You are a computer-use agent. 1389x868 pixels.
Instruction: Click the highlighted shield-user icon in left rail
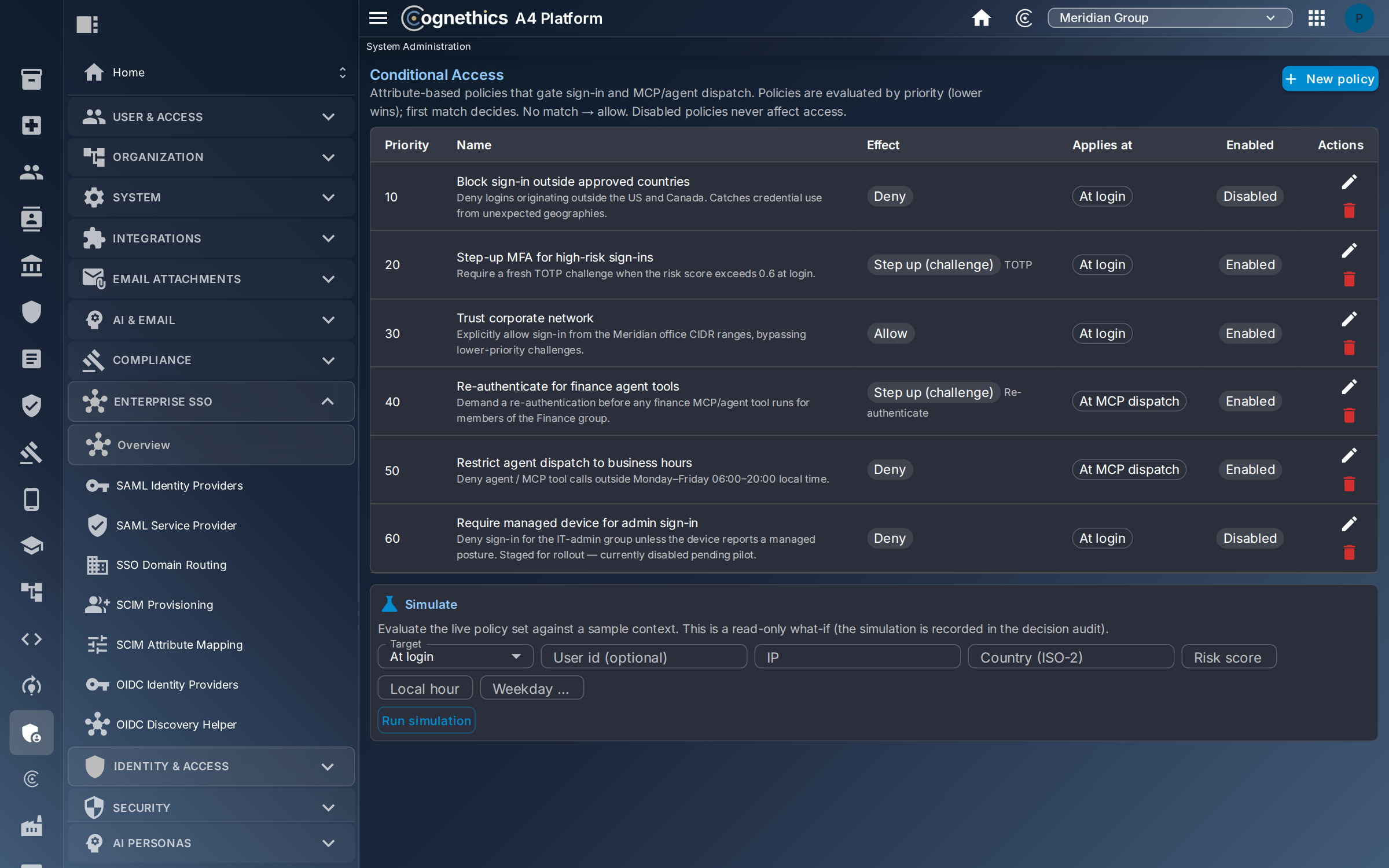[x=31, y=733]
